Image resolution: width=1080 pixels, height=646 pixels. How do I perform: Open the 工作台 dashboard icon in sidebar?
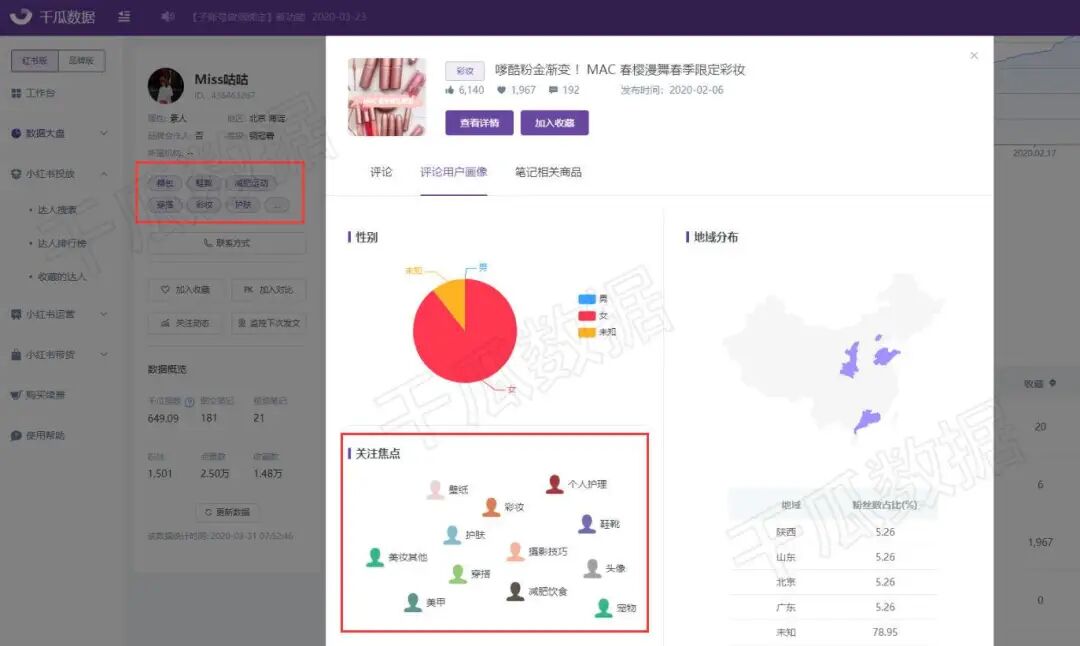pos(16,93)
